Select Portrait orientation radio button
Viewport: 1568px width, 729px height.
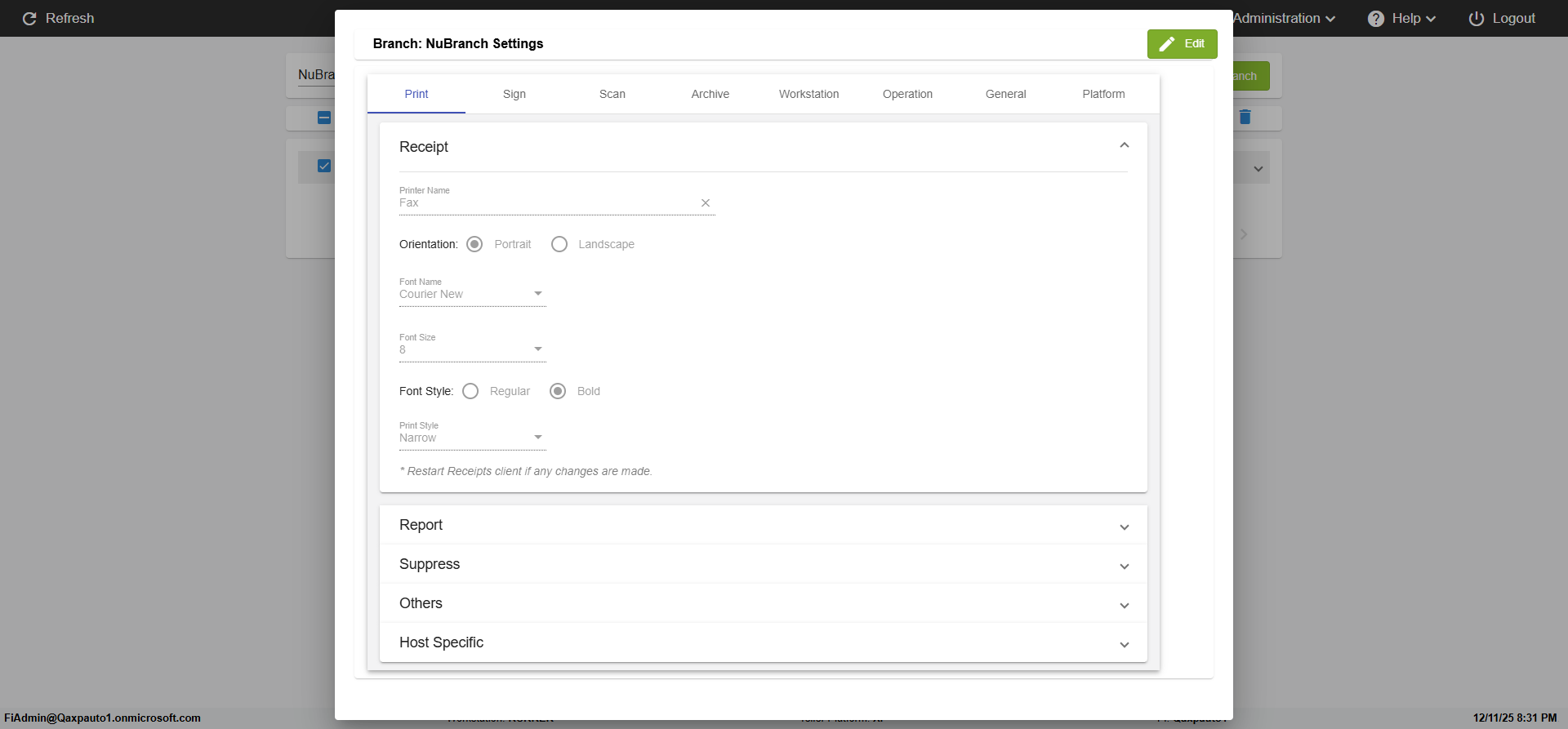pos(474,244)
